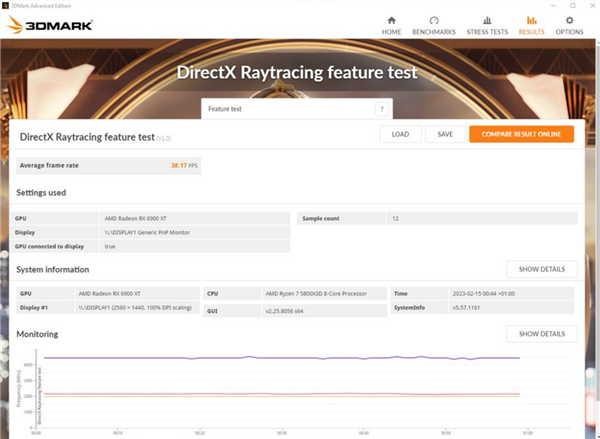Screen dimensions: 600x439
Task: Click the 3DMark logo
Action: click(50, 25)
